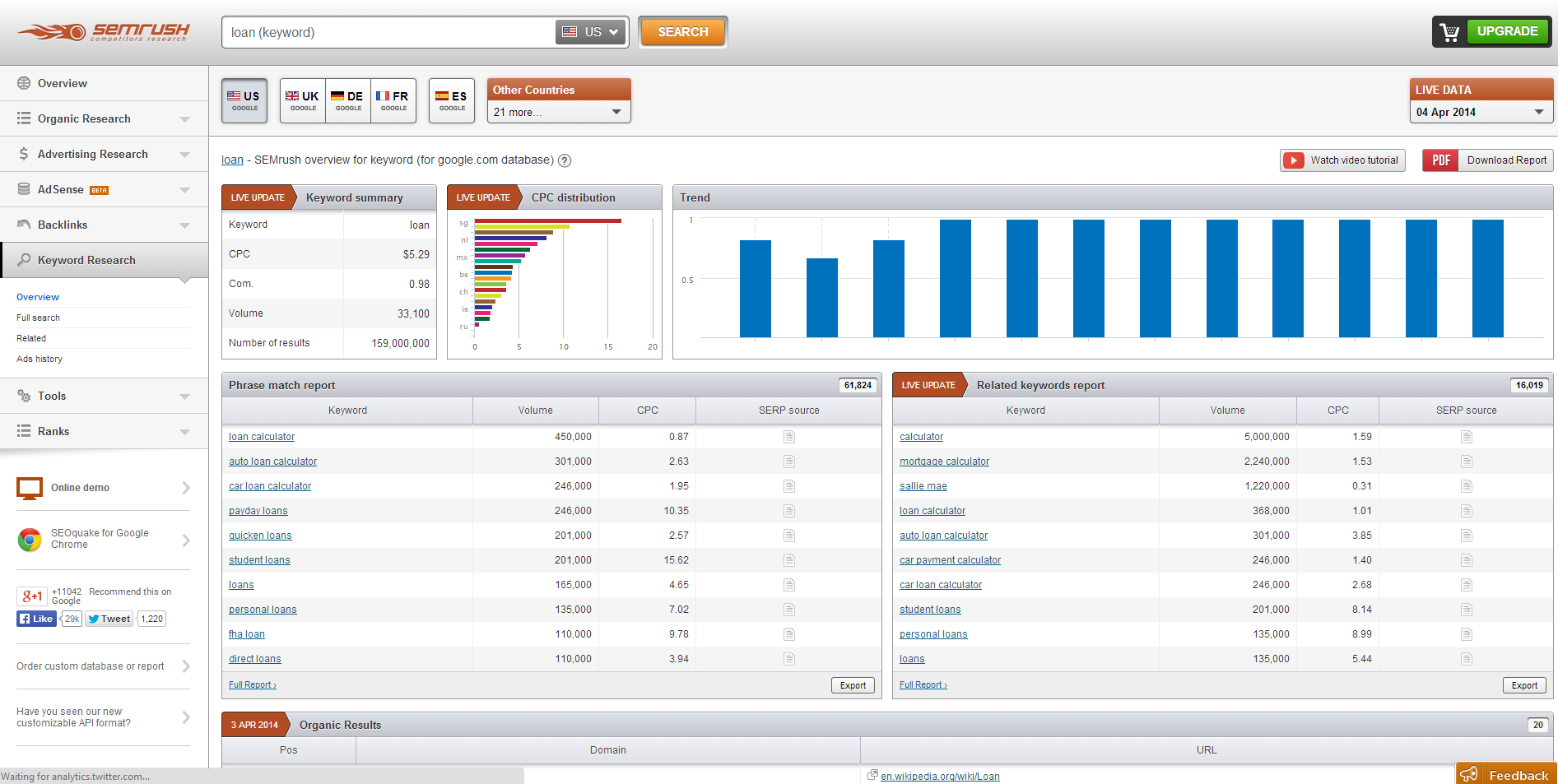Click the SEMrush logo
The width and height of the screenshot is (1558, 784).
pos(104,32)
